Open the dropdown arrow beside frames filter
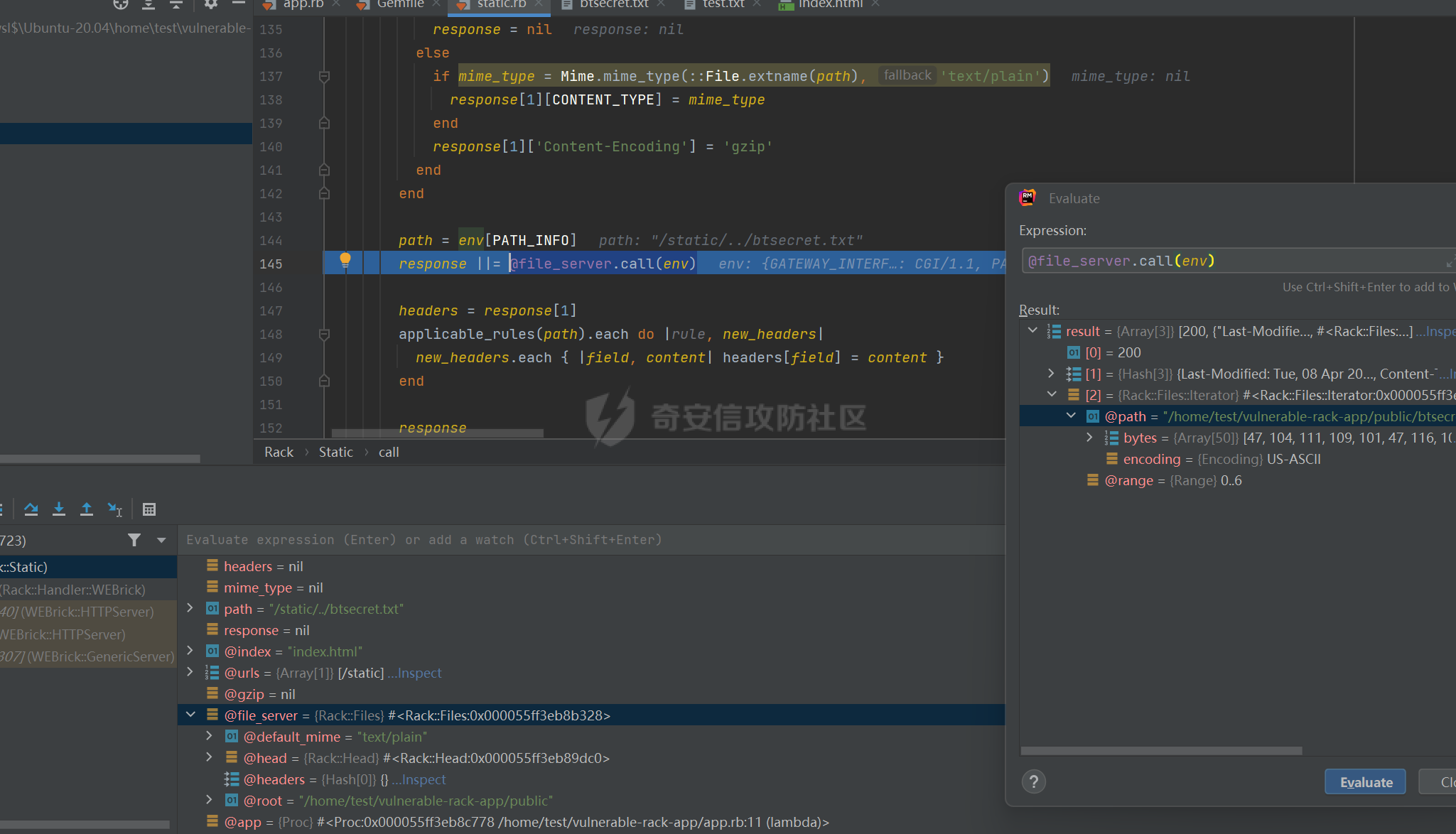 [x=161, y=540]
